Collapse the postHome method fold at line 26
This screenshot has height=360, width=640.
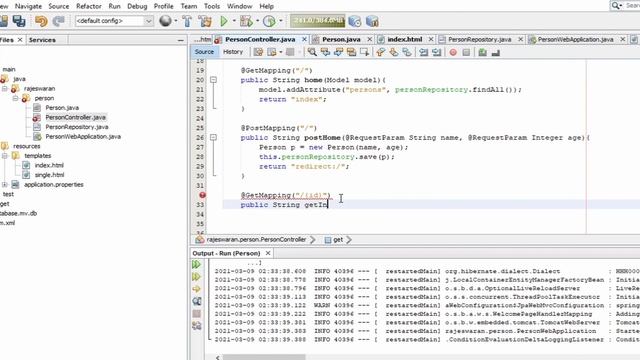pyautogui.click(x=213, y=138)
